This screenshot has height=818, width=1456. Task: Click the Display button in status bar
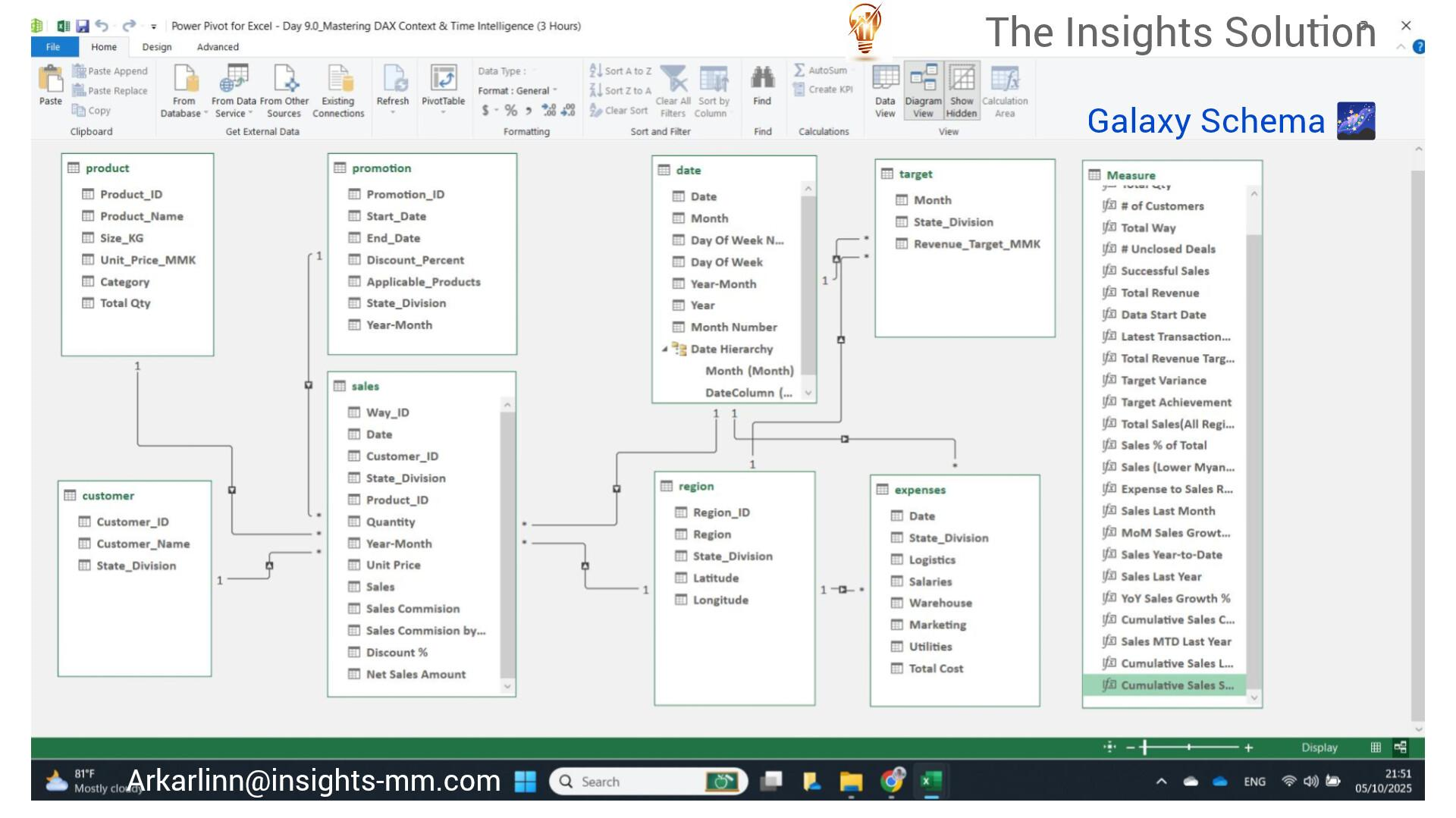[x=1319, y=747]
